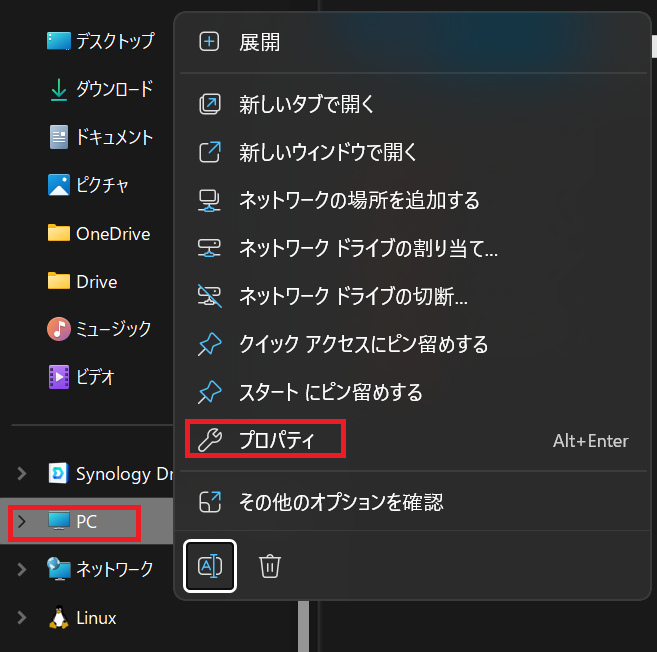This screenshot has width=657, height=652.
Task: Click the disconnect network drive icon
Action: (210, 296)
